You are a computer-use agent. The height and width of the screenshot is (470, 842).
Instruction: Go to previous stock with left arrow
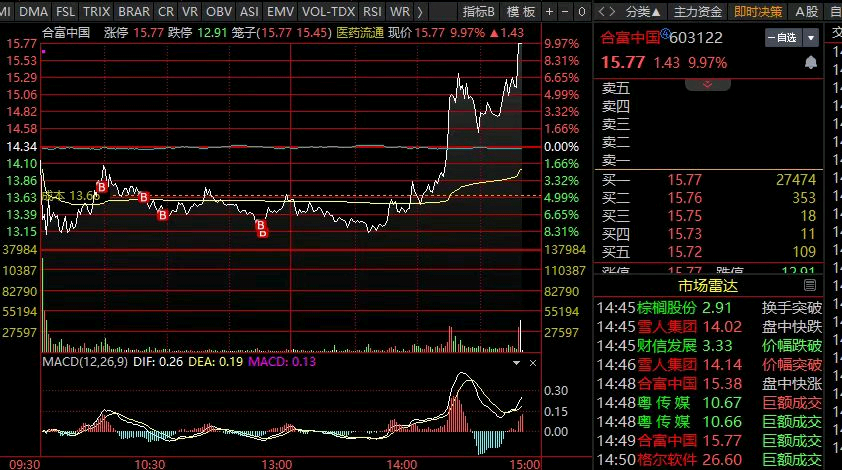pos(602,11)
